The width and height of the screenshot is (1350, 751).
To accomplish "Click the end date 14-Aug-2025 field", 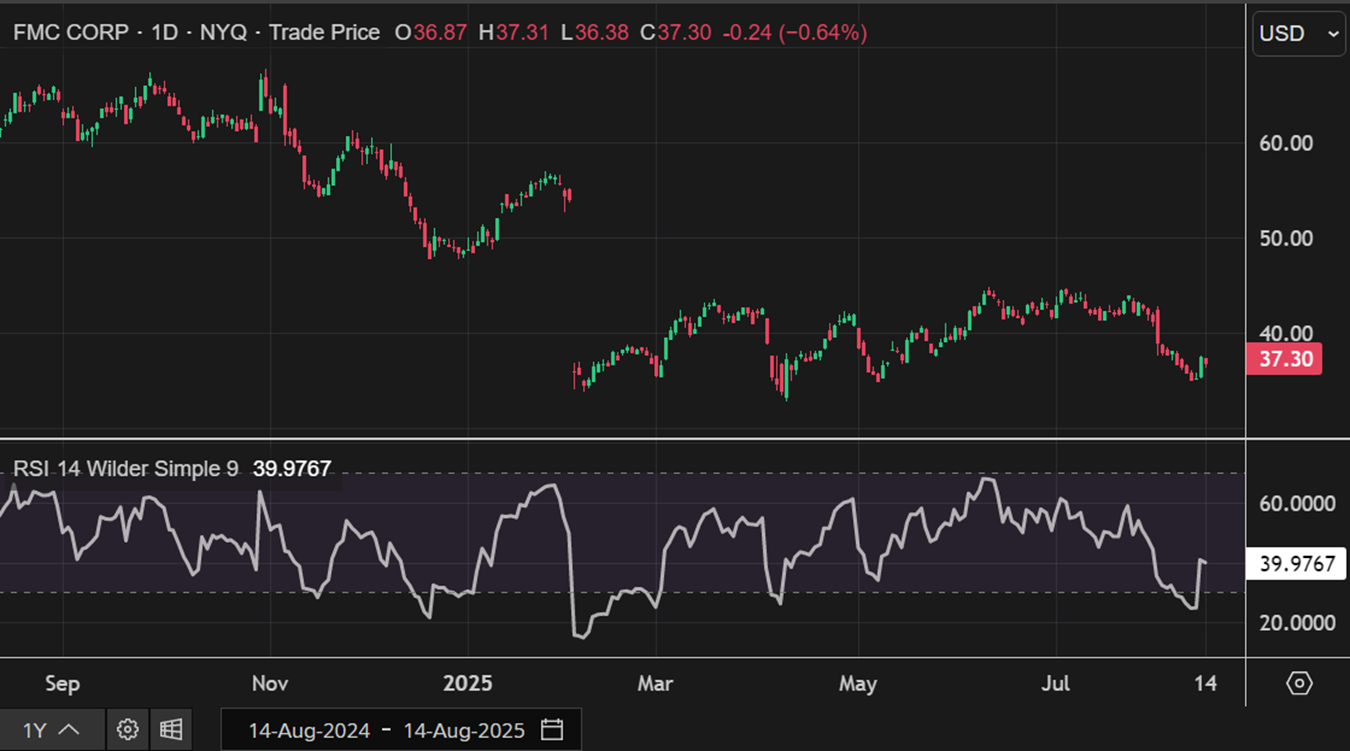I will click(x=463, y=730).
